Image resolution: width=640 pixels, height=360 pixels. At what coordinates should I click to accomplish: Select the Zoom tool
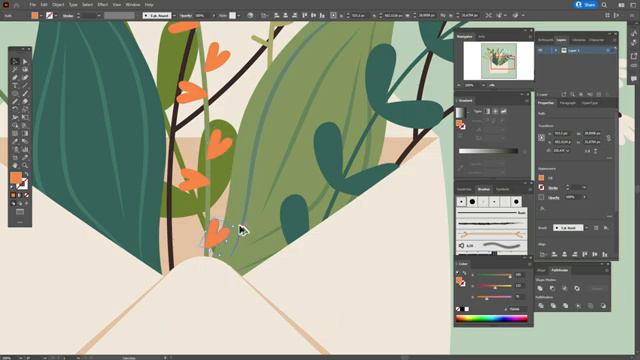coord(25,165)
